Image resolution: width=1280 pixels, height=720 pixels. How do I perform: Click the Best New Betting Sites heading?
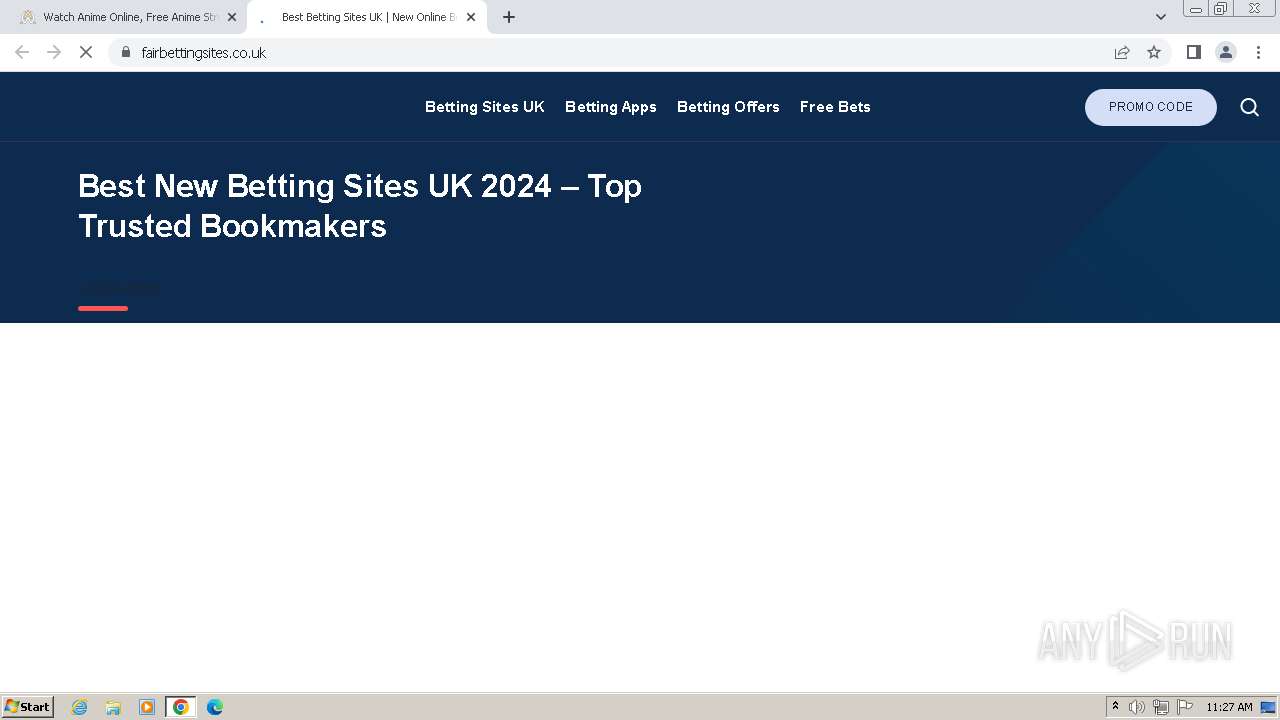[360, 206]
